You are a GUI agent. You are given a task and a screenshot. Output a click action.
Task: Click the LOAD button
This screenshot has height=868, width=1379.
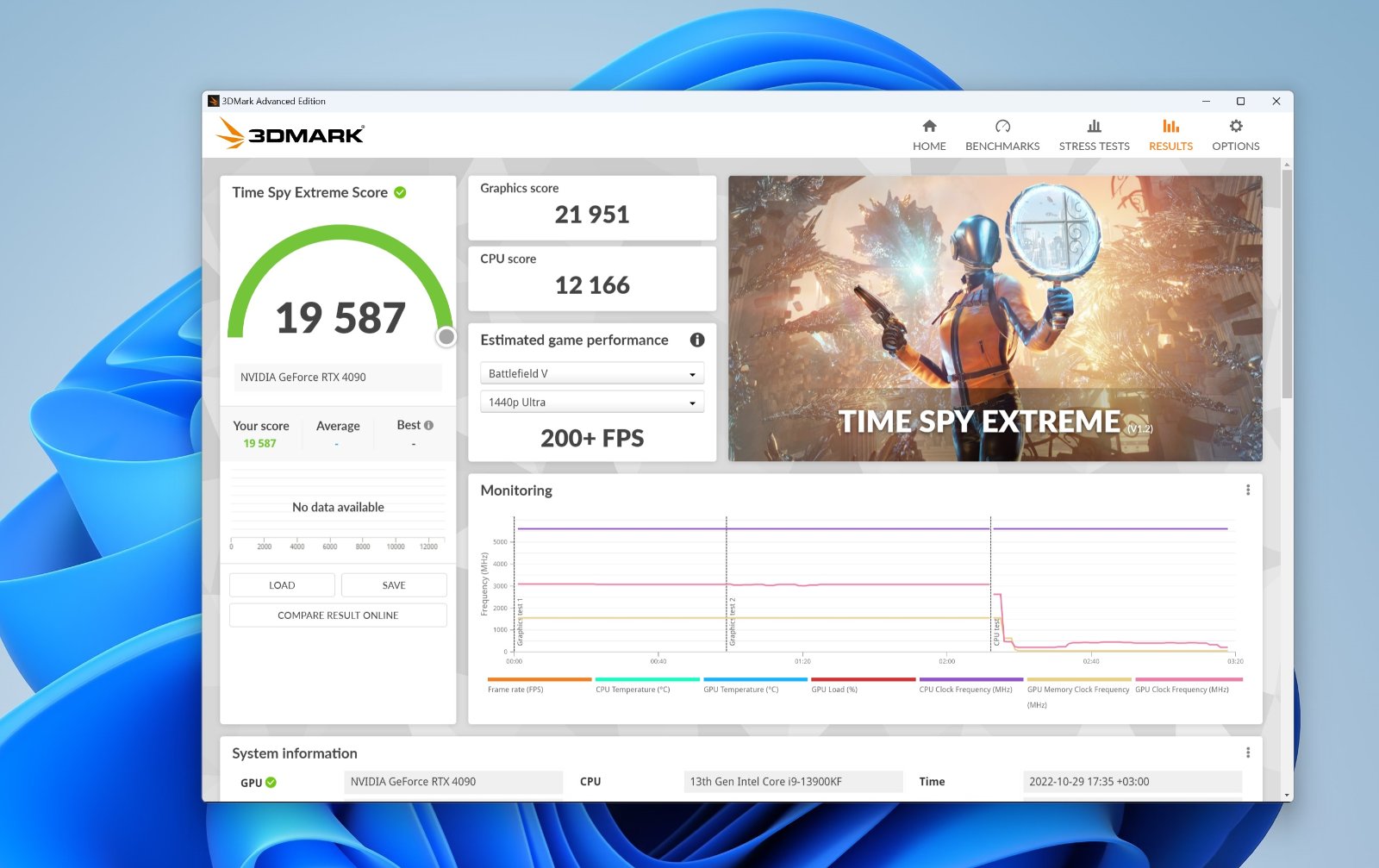[282, 585]
